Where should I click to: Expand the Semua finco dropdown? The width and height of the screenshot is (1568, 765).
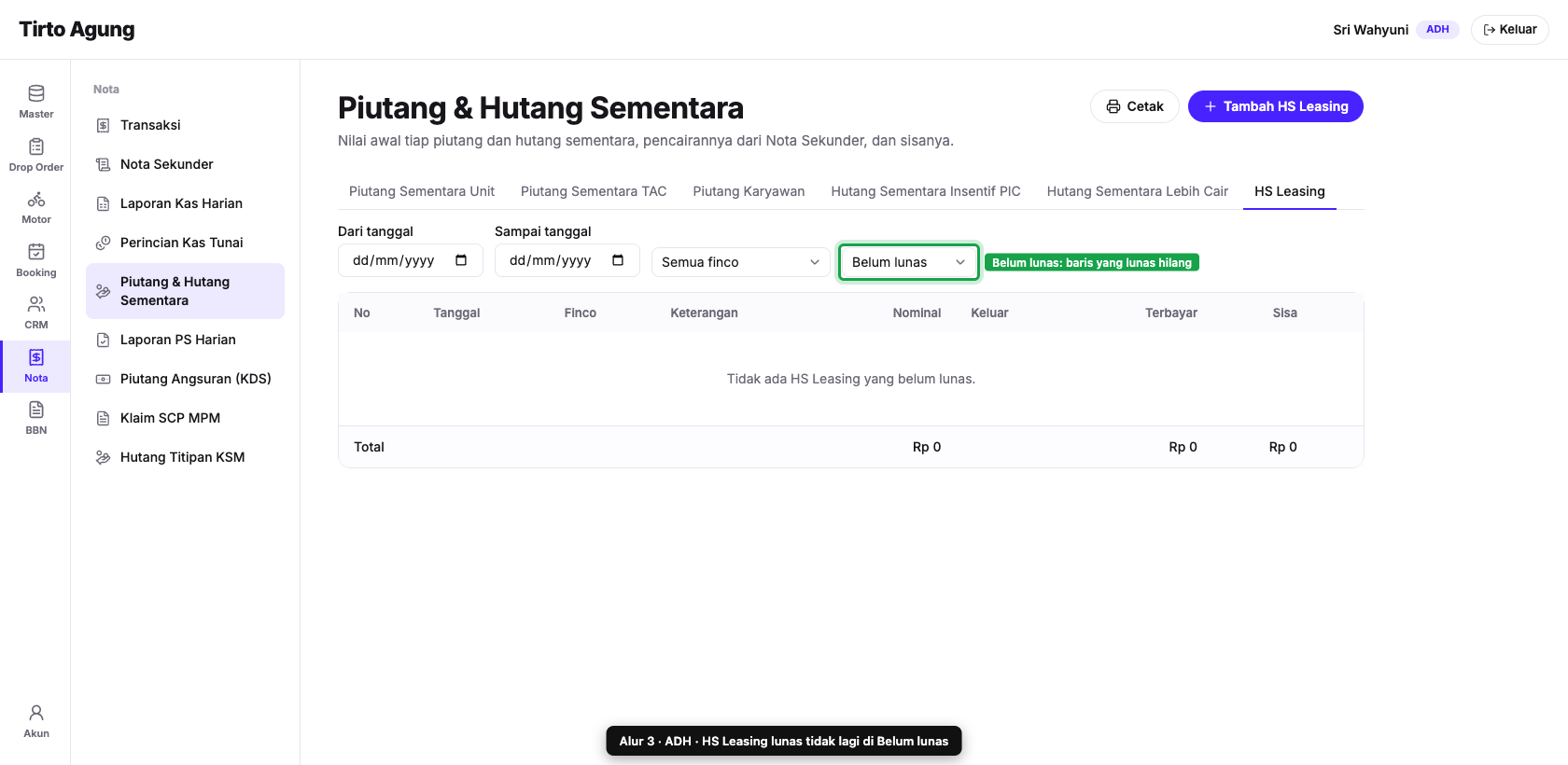741,262
